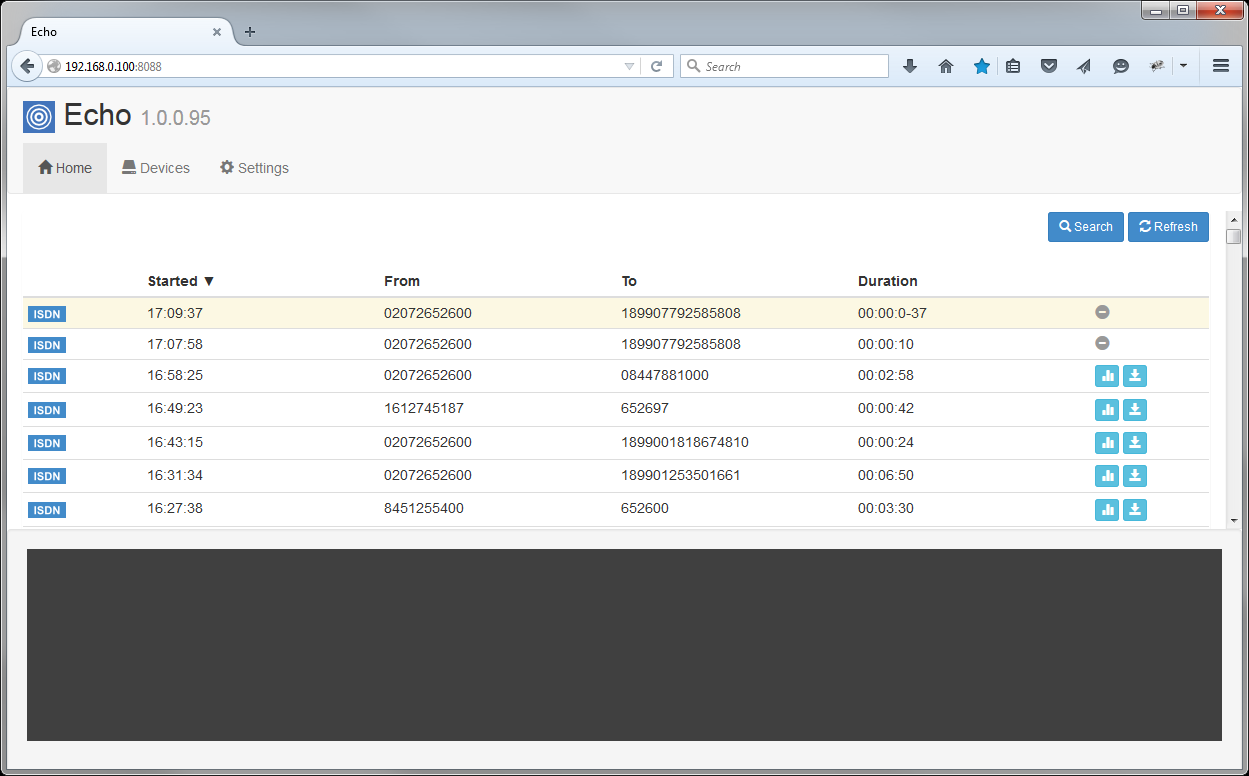Click the blue Search button
Viewport: 1249px width, 776px height.
pos(1086,227)
